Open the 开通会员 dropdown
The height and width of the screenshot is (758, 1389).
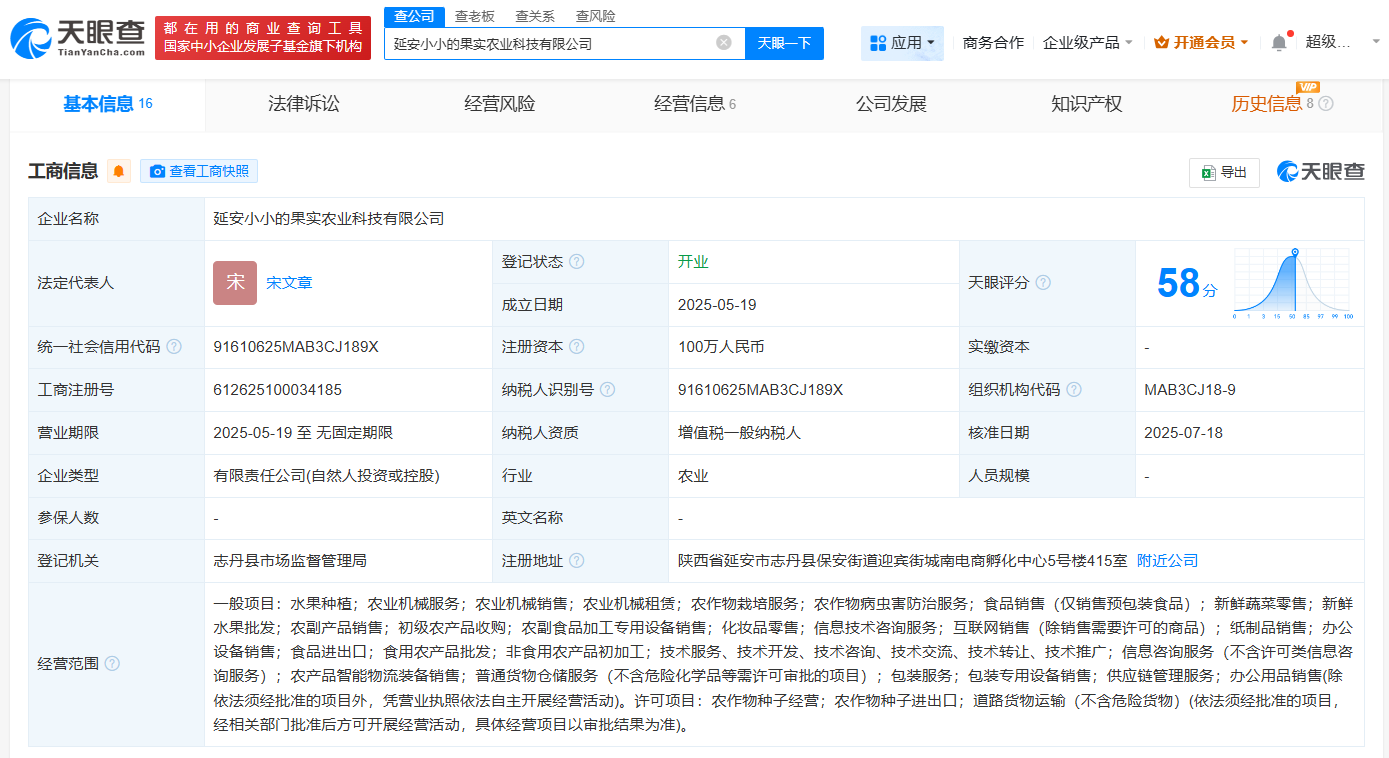tap(1200, 43)
